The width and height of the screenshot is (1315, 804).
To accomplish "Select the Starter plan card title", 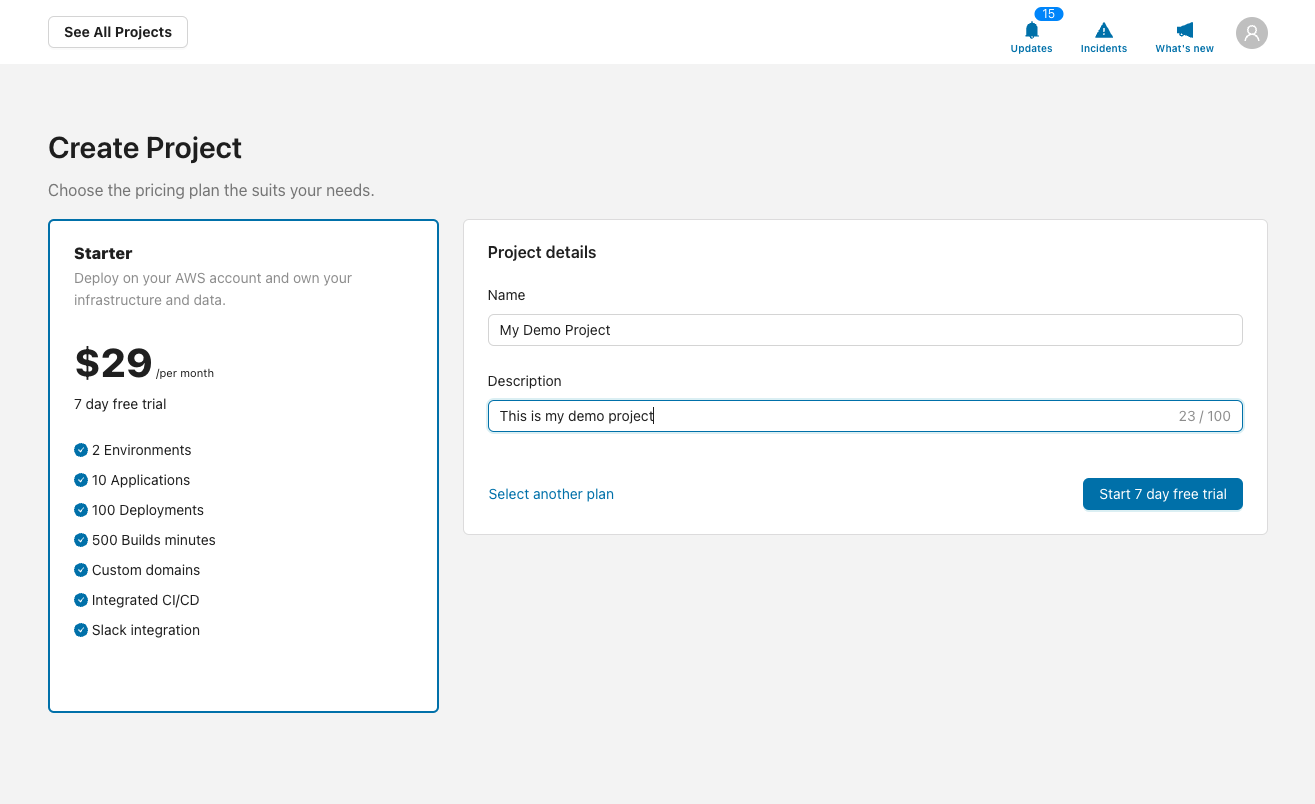I will click(x=103, y=253).
